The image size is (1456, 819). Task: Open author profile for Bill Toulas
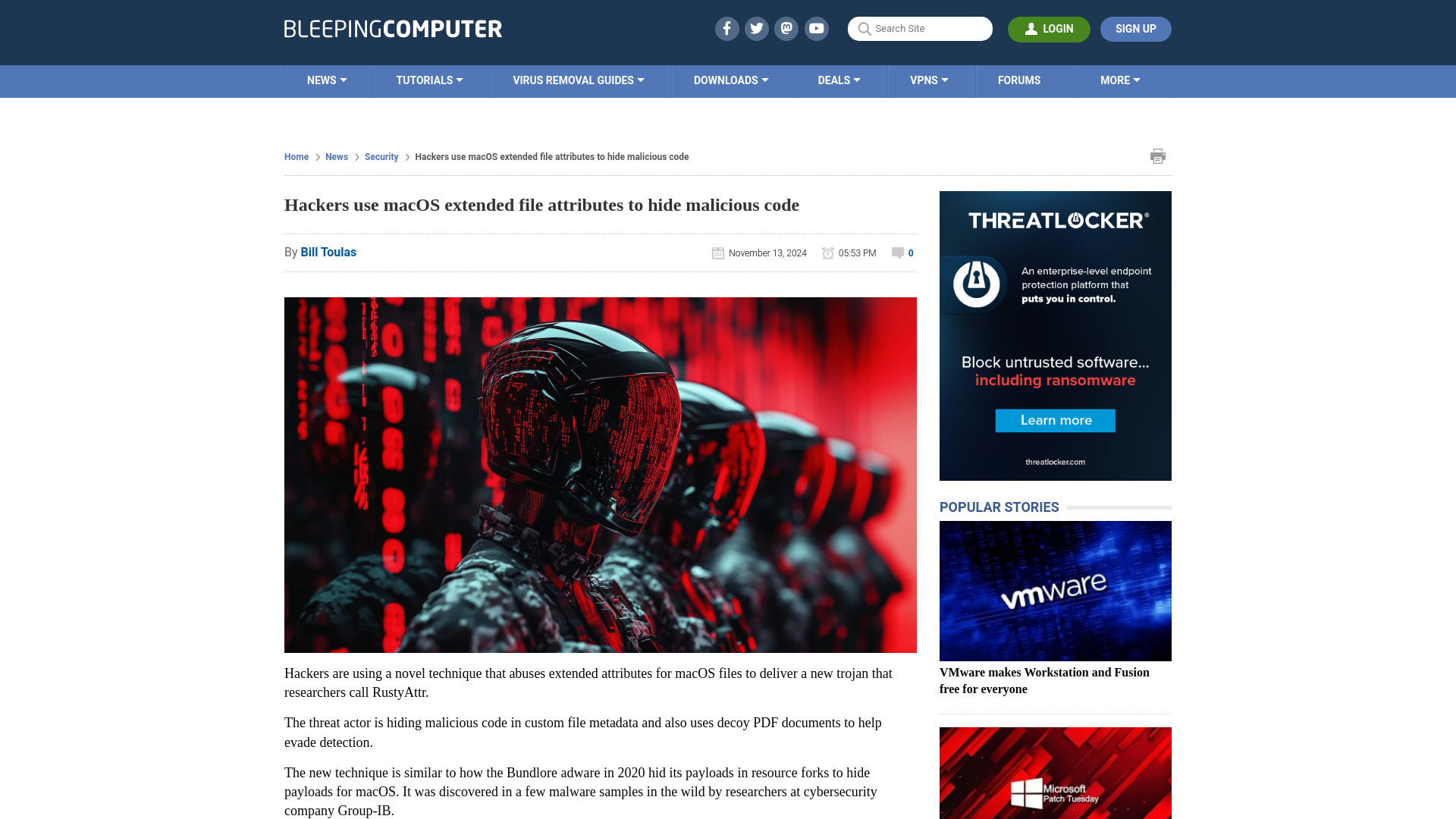coord(328,252)
